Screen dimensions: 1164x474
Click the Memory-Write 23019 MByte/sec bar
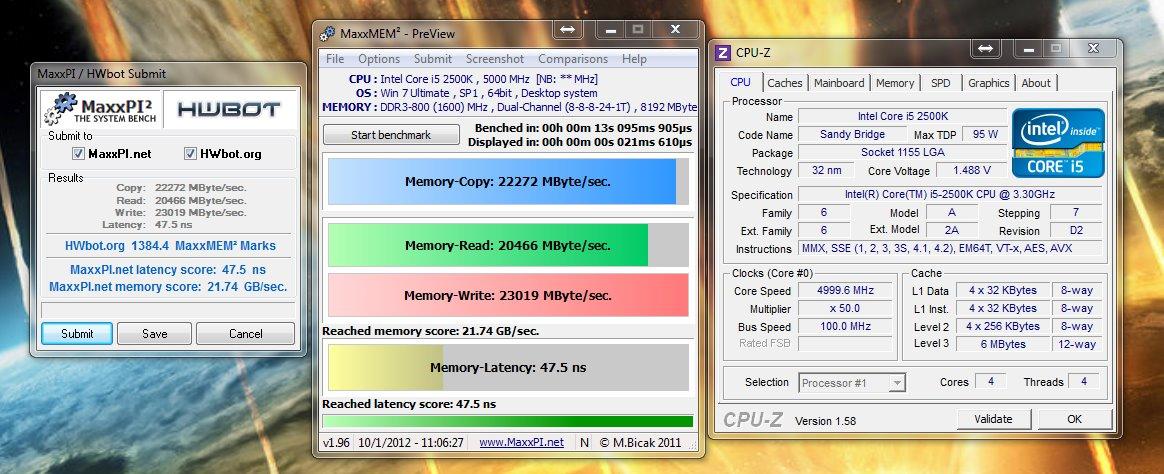pos(509,295)
